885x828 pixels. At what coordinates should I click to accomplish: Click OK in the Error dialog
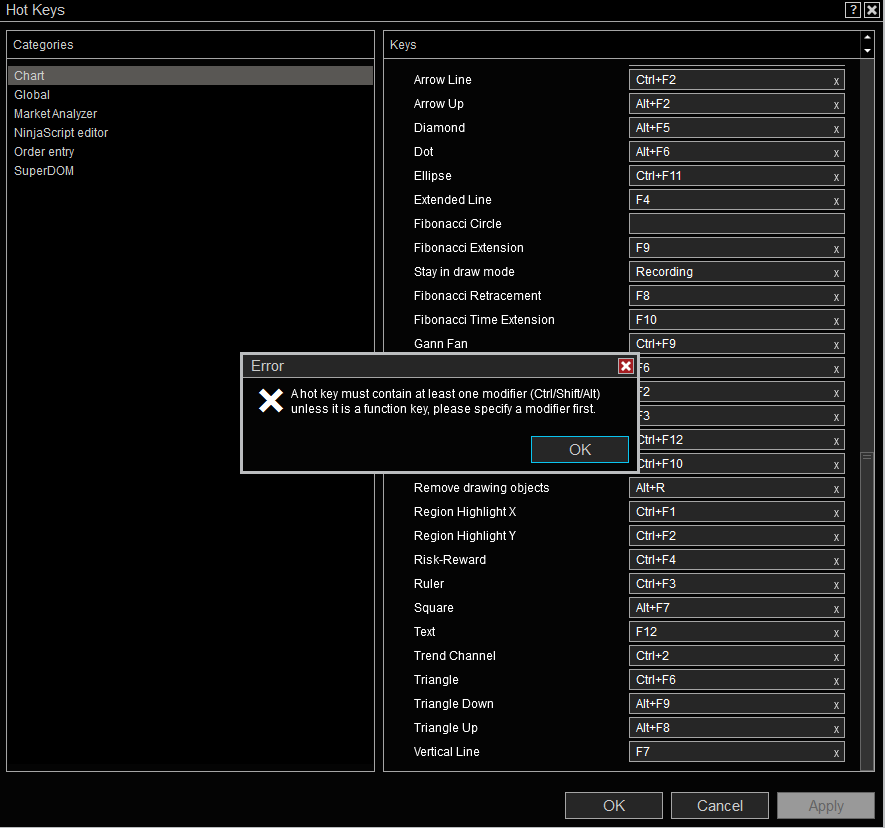[580, 449]
